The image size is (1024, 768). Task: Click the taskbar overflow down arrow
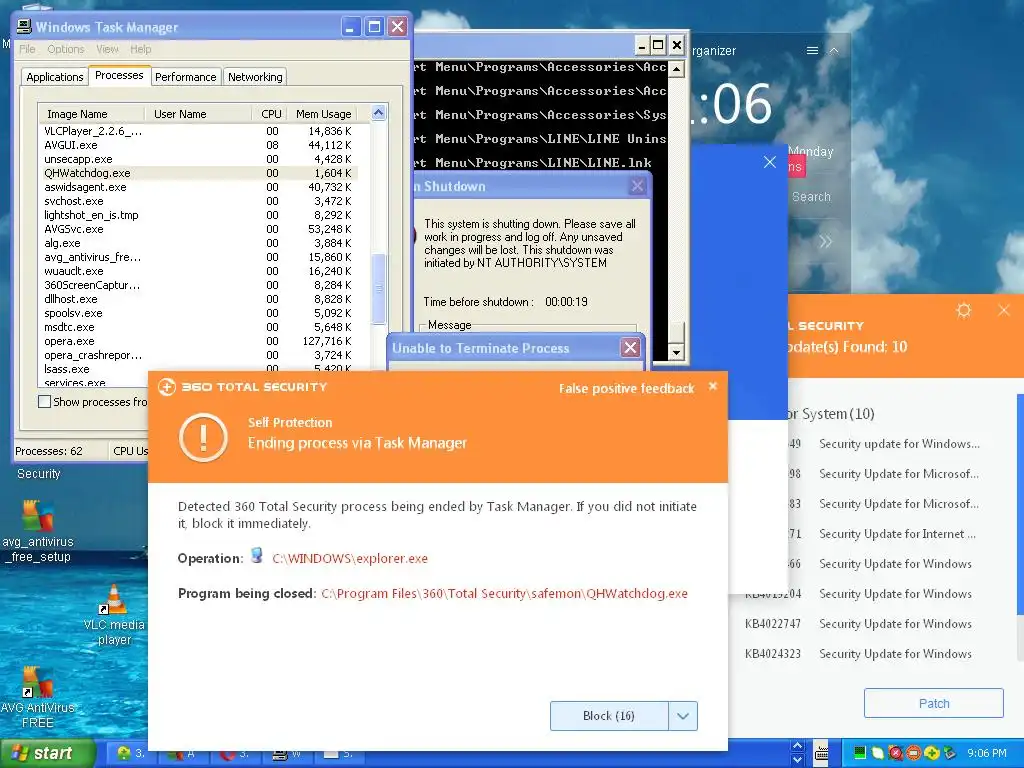(x=797, y=760)
